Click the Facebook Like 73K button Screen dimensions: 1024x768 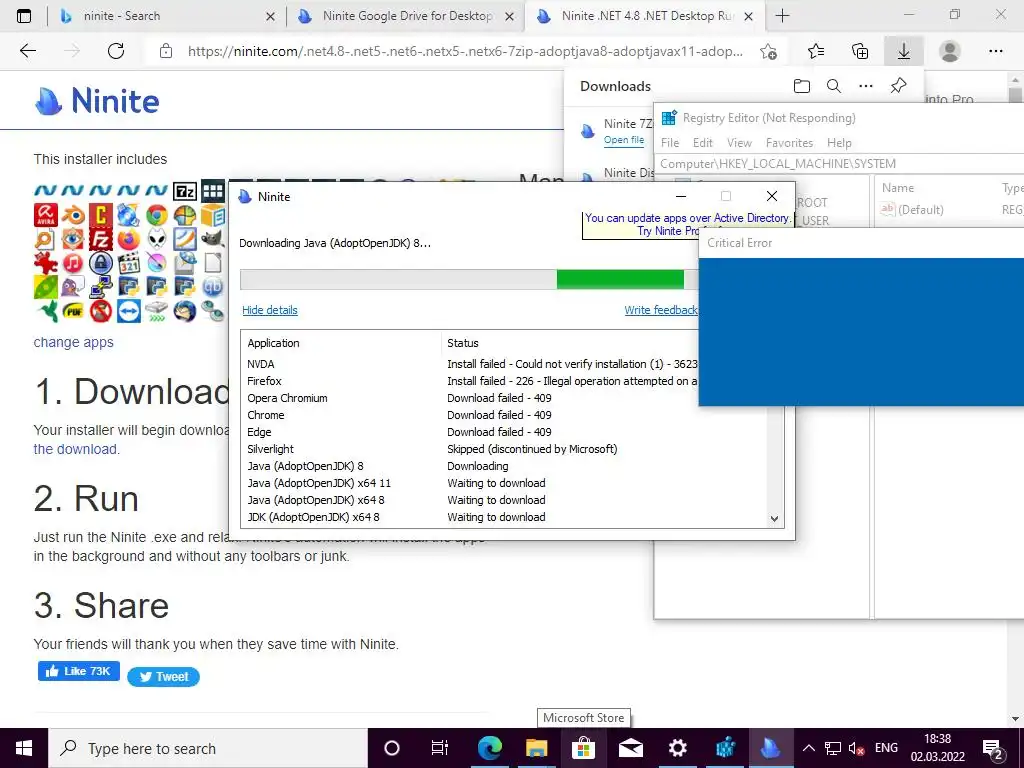pos(78,671)
